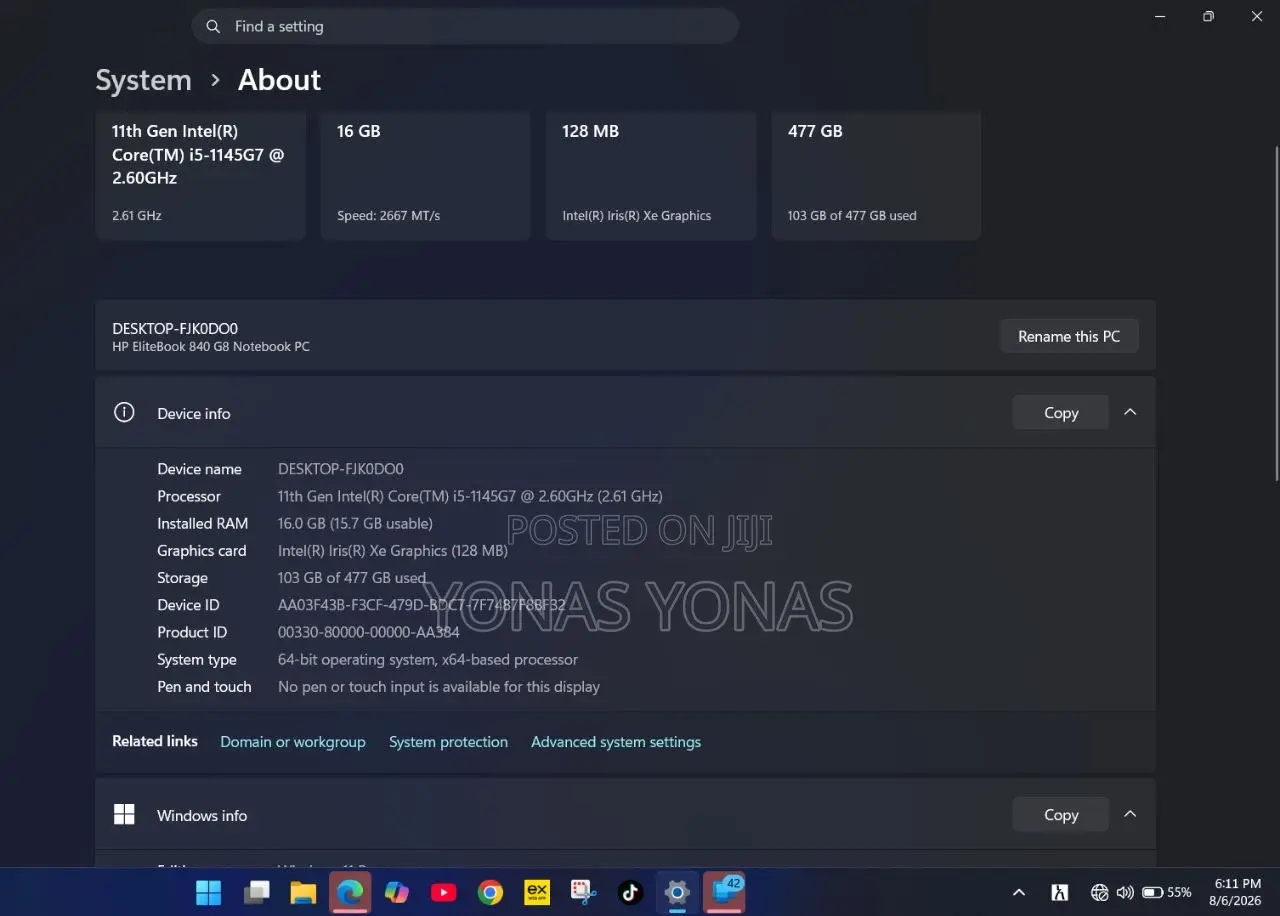Click the 'Product ID' label

(x=192, y=632)
